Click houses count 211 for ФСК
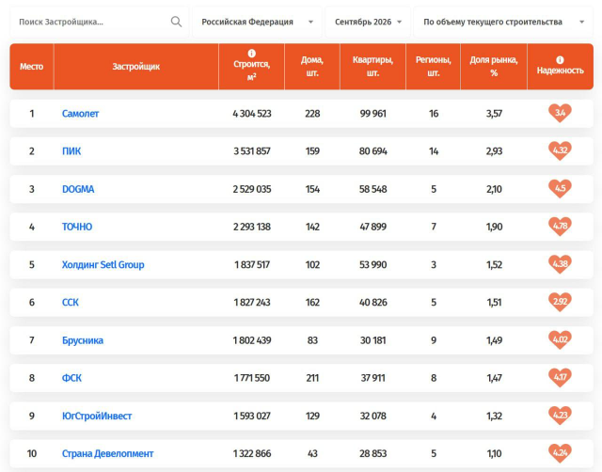 click(x=312, y=378)
